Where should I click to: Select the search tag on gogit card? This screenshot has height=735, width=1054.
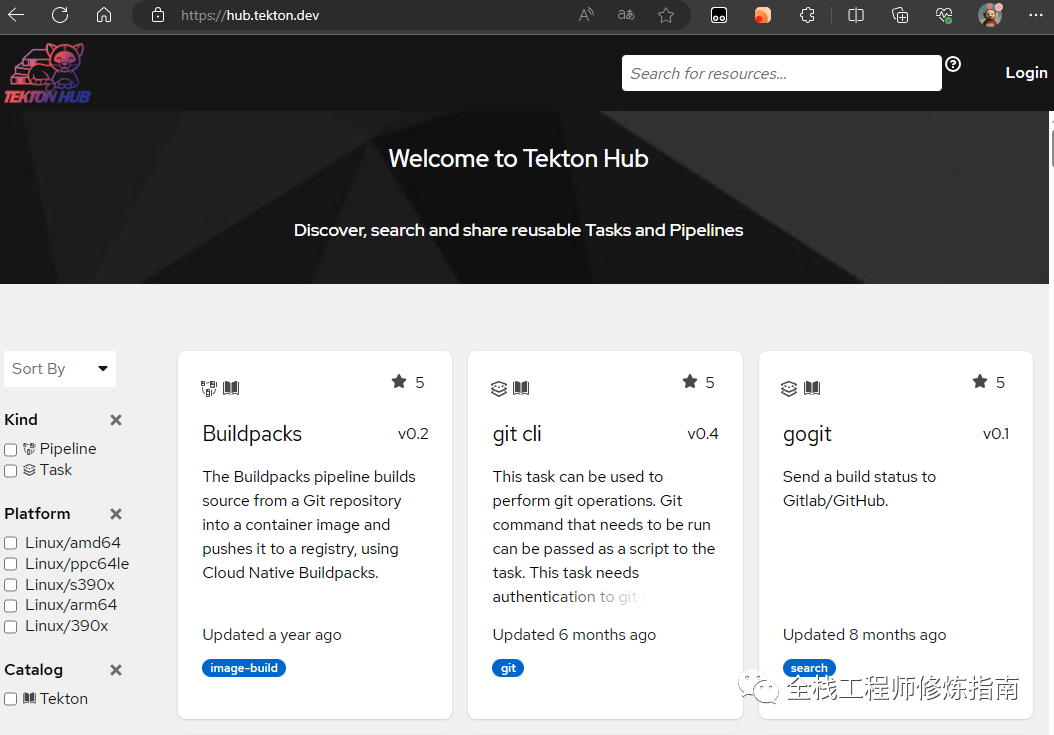[809, 668]
